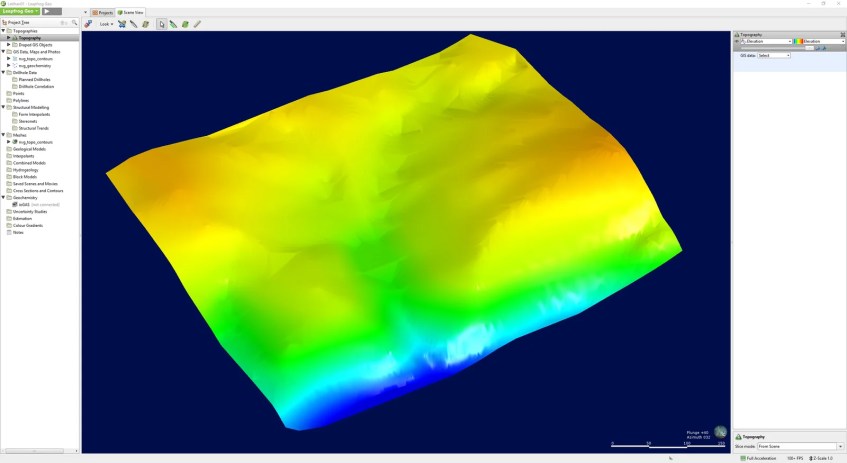Click the scene capture screenshot icon
The width and height of the screenshot is (847, 463).
click(x=122, y=24)
